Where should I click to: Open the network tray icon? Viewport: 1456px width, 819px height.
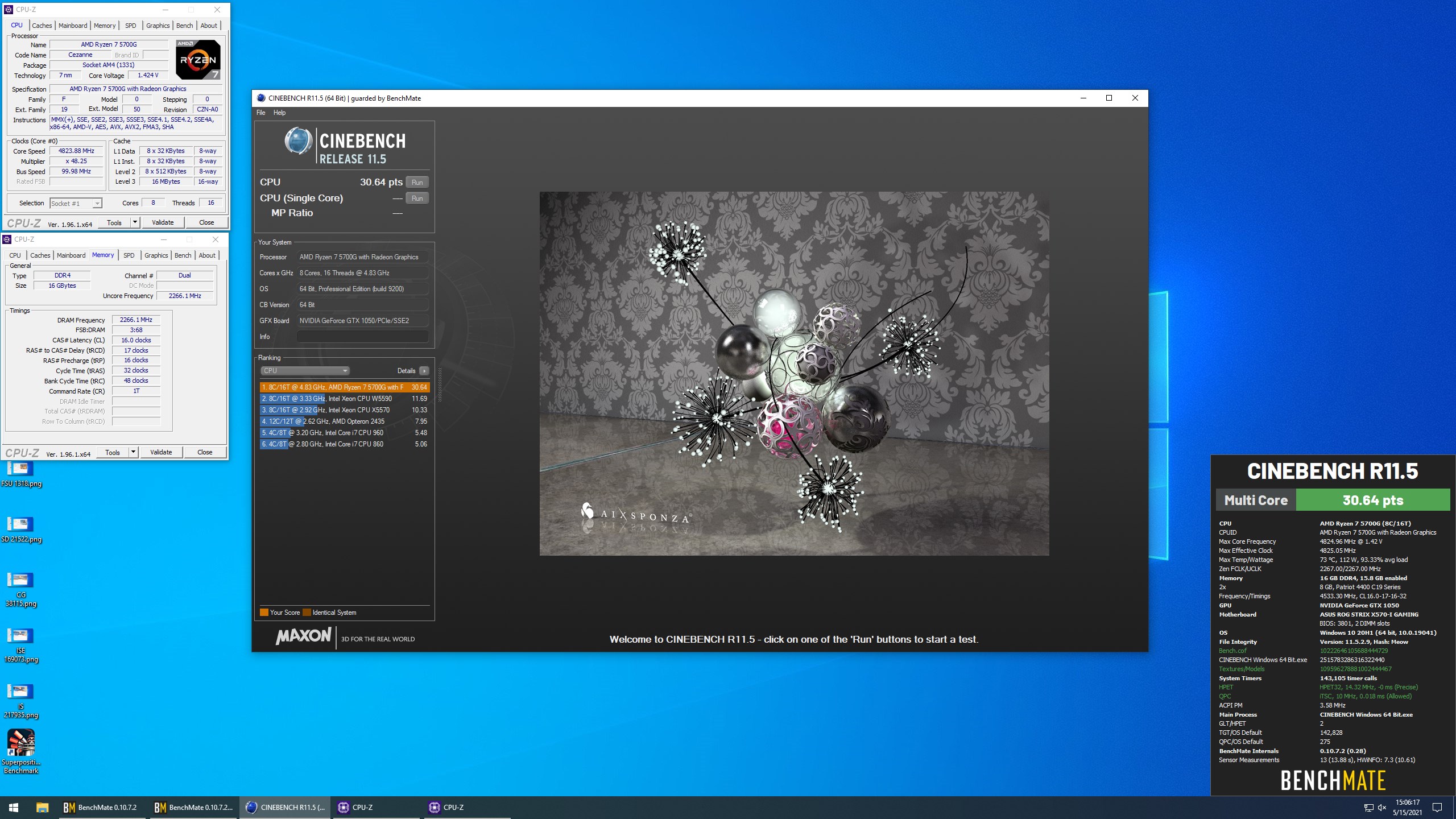[x=1369, y=808]
